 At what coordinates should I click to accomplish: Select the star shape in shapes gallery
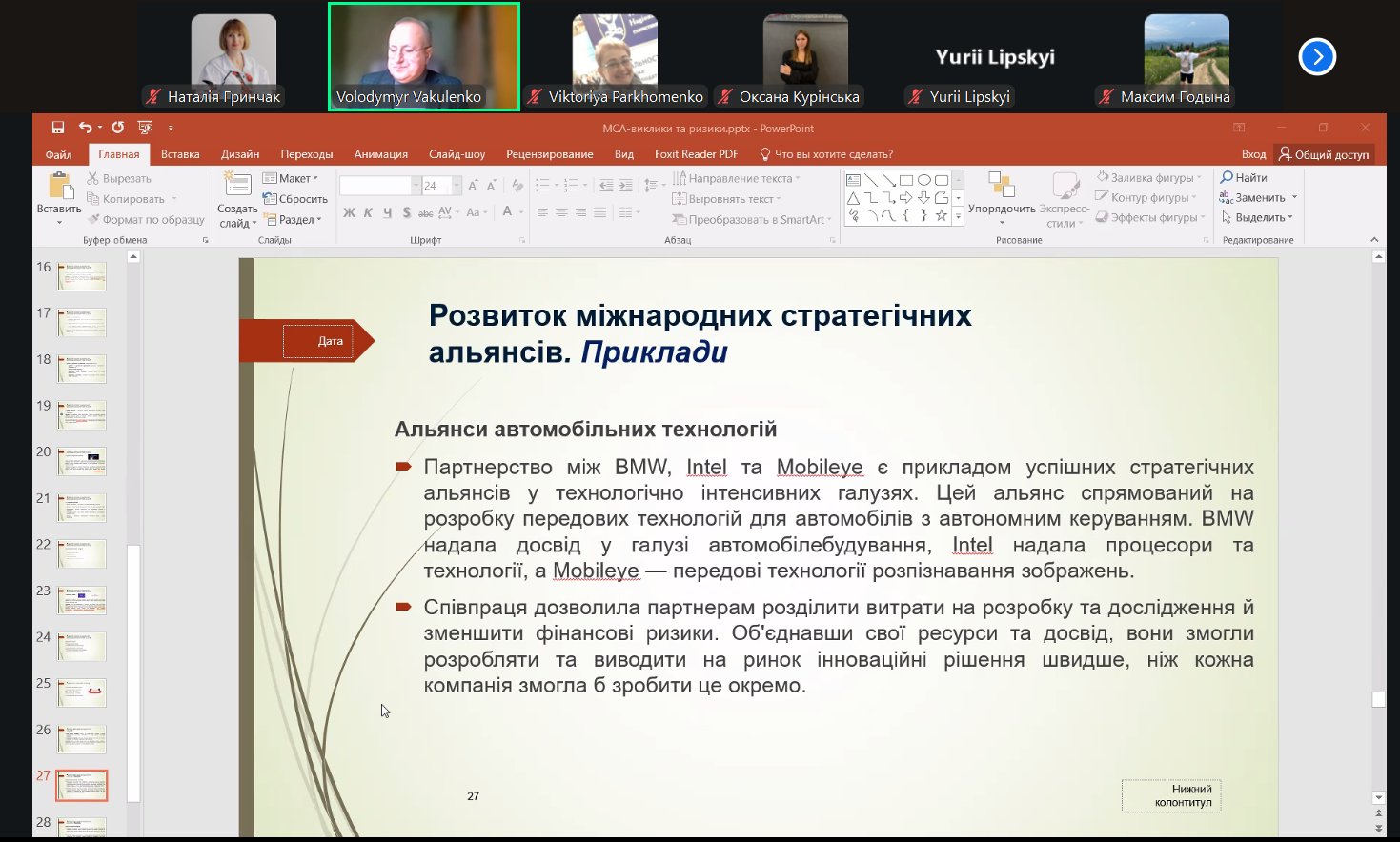pos(942,216)
